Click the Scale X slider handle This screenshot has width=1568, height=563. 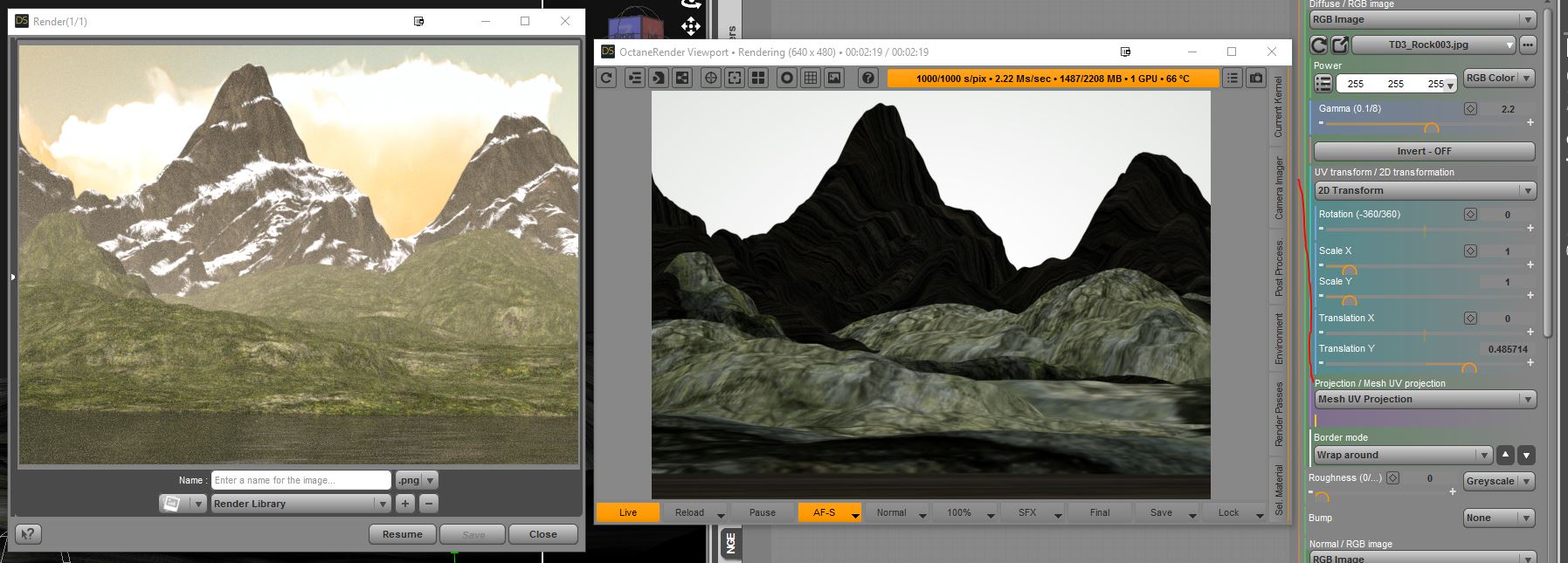pyautogui.click(x=1349, y=270)
